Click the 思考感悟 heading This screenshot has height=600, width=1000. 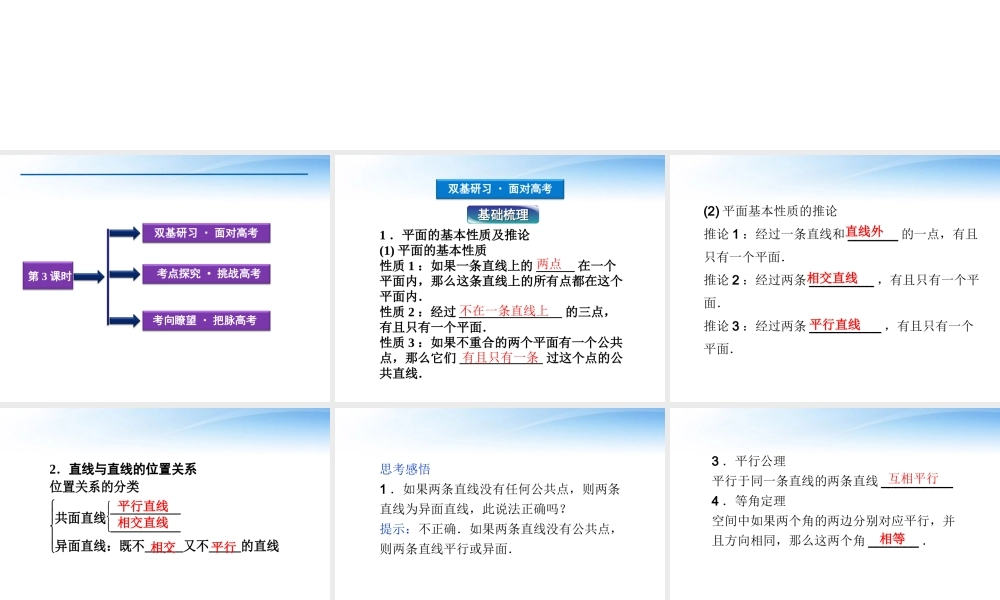click(x=405, y=468)
